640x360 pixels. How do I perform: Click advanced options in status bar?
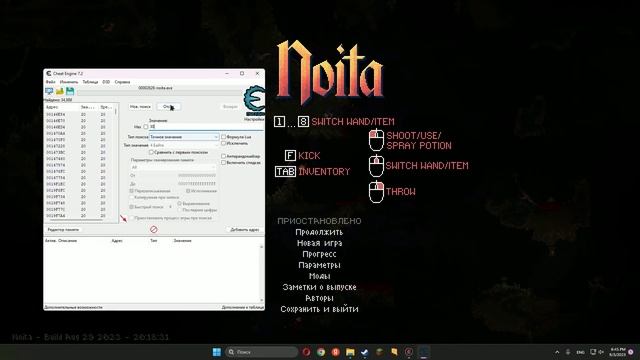[x=73, y=307]
